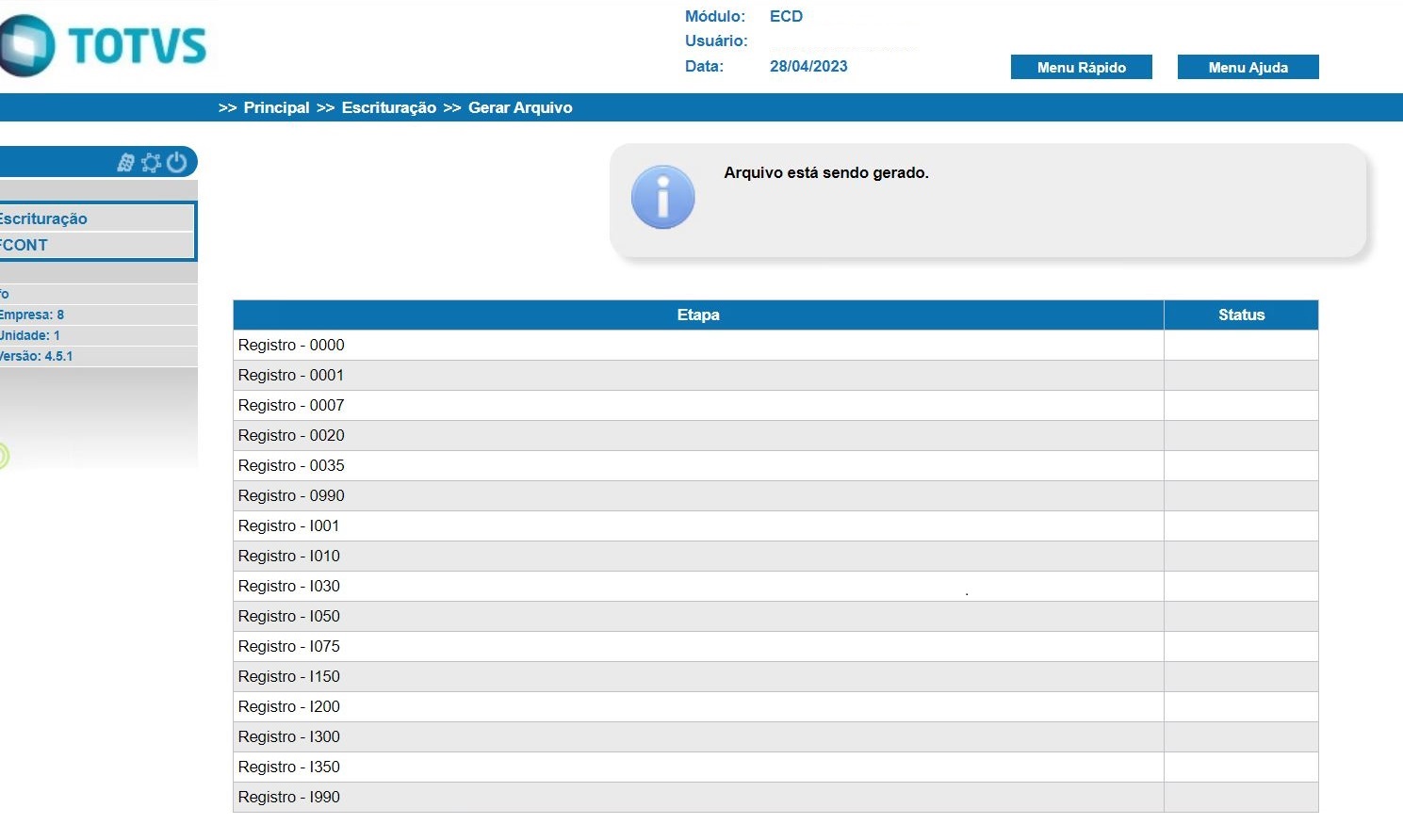Click the ECD module value

tap(786, 16)
